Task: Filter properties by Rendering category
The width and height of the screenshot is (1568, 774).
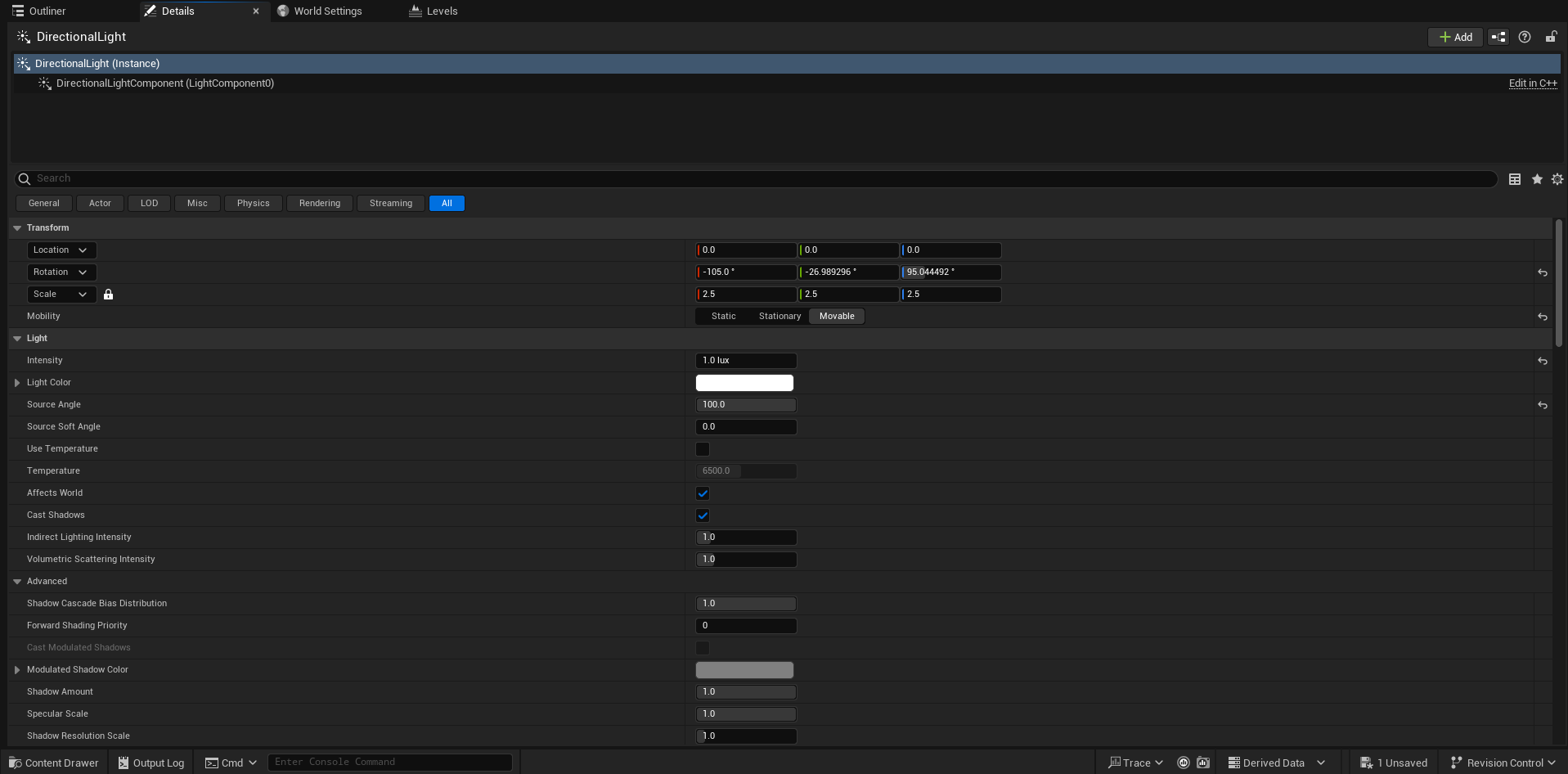Action: click(x=320, y=204)
